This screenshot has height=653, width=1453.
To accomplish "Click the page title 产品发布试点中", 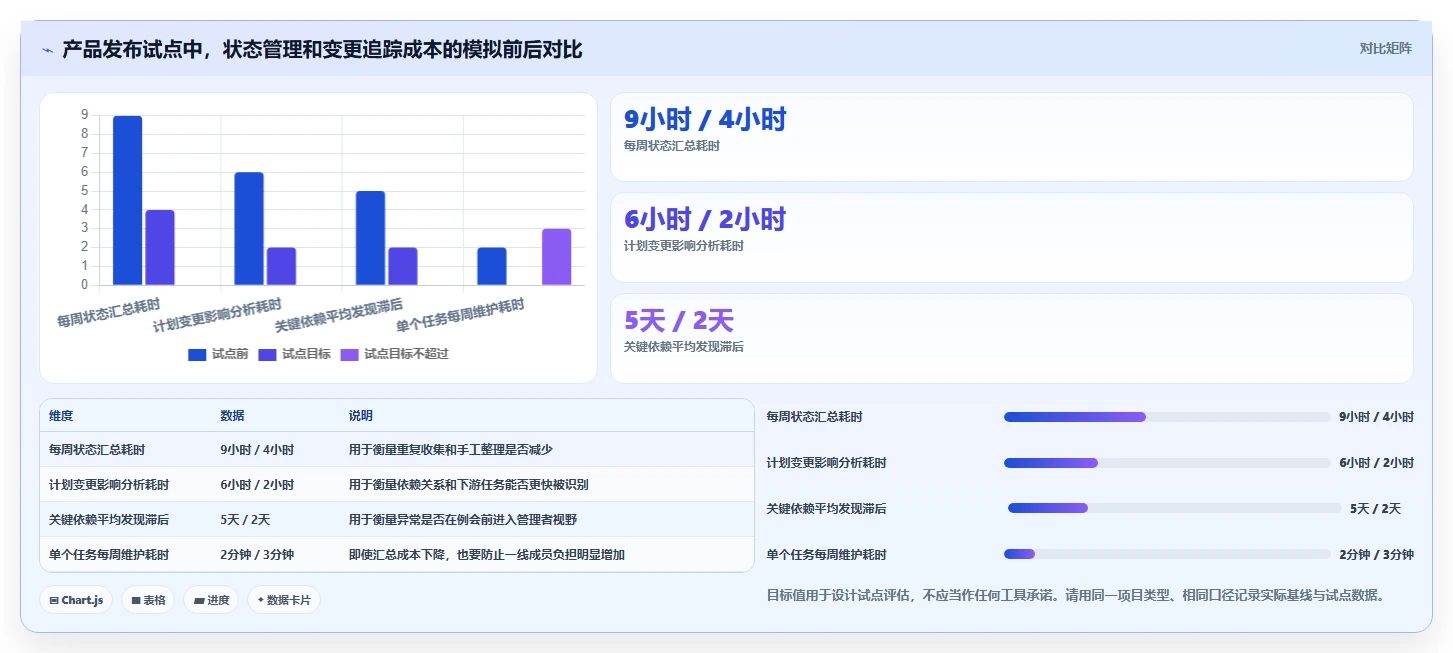I will tap(322, 49).
